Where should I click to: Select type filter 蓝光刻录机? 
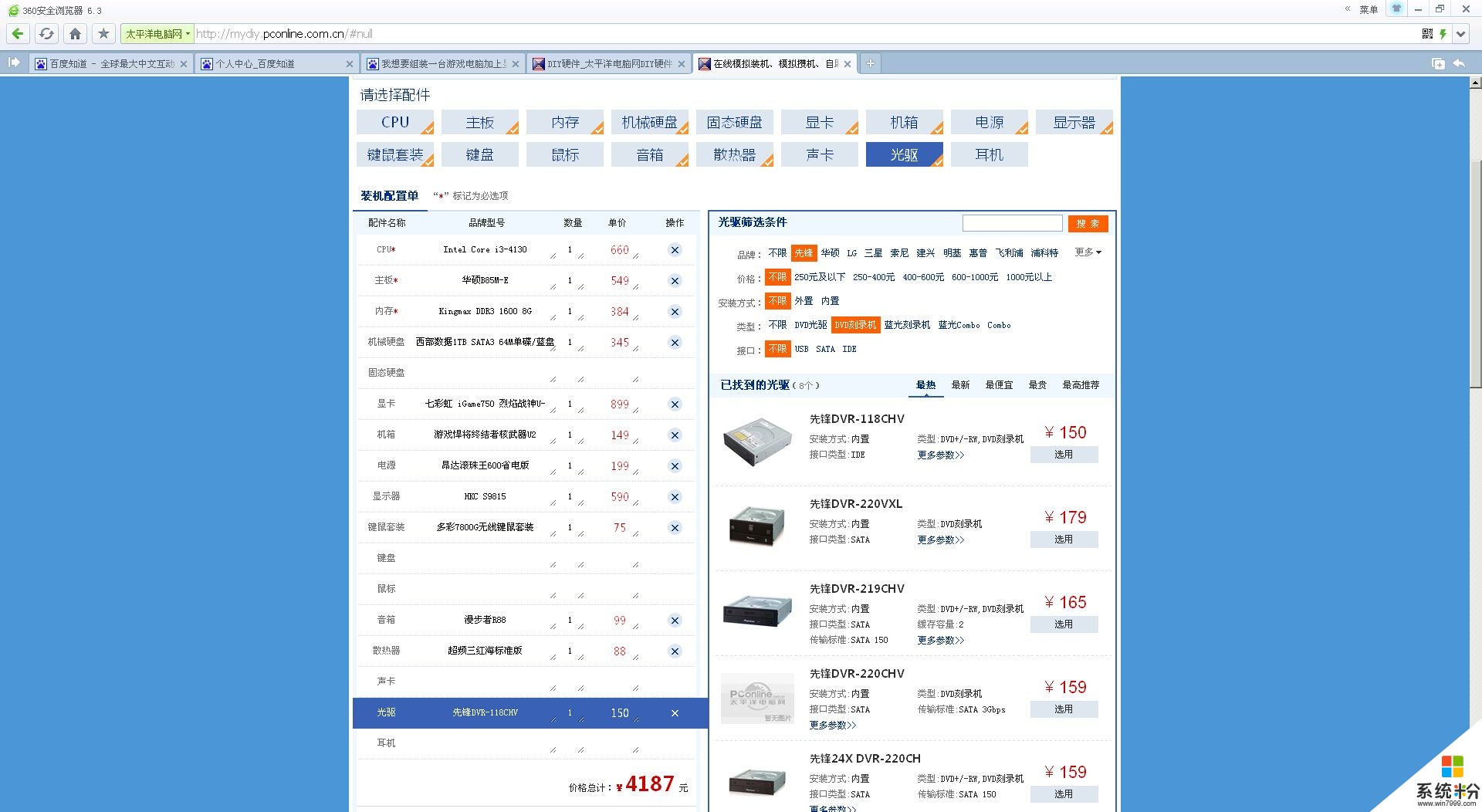(x=907, y=325)
